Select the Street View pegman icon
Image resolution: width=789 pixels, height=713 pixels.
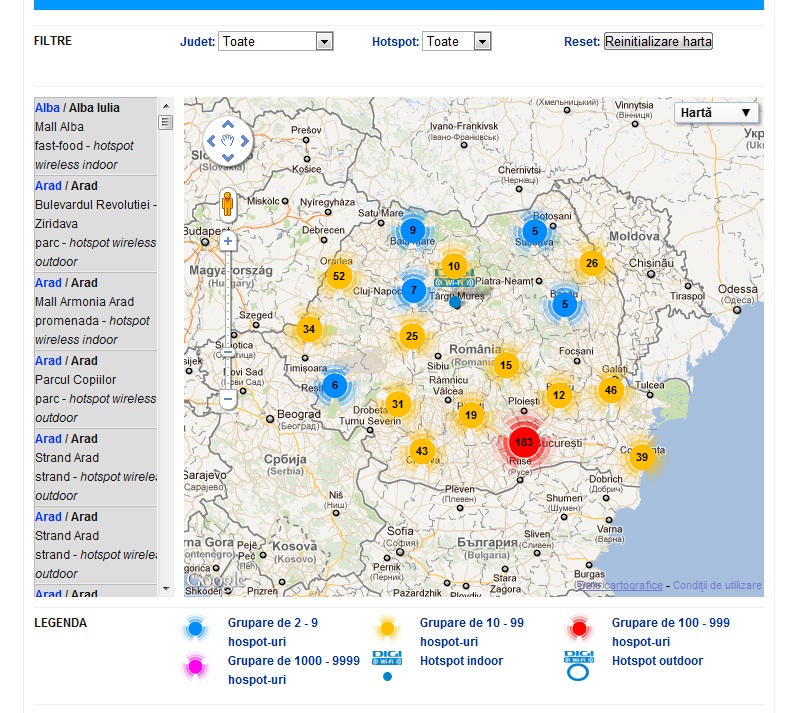[x=228, y=205]
